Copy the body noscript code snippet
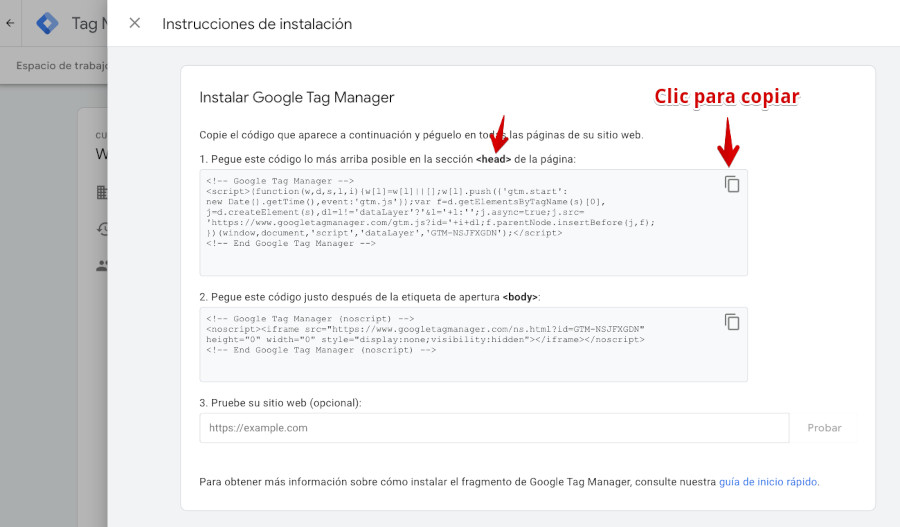Viewport: 900px width, 527px height. 732,322
